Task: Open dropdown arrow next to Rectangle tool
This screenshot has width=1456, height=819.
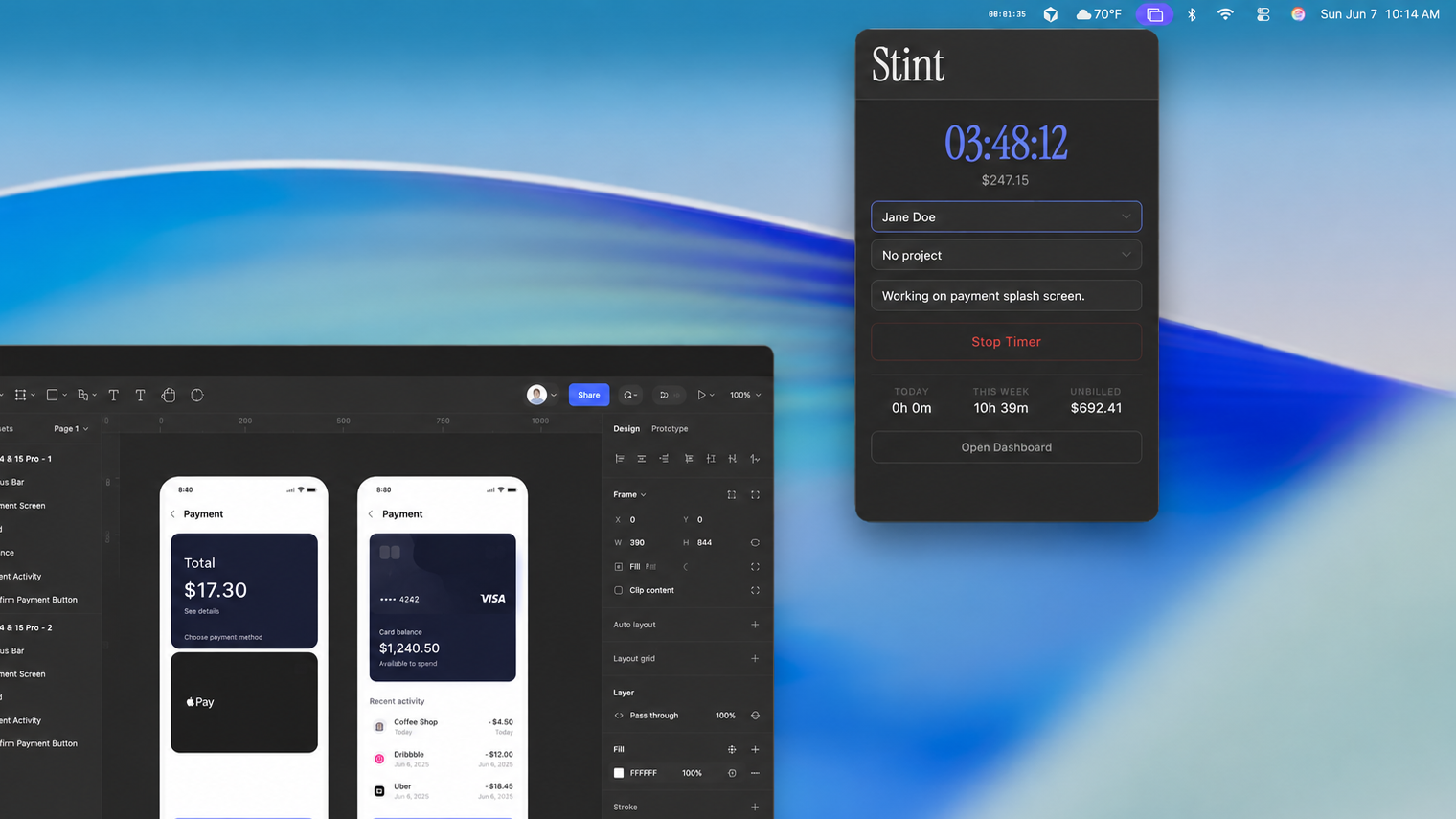Action: [x=64, y=396]
